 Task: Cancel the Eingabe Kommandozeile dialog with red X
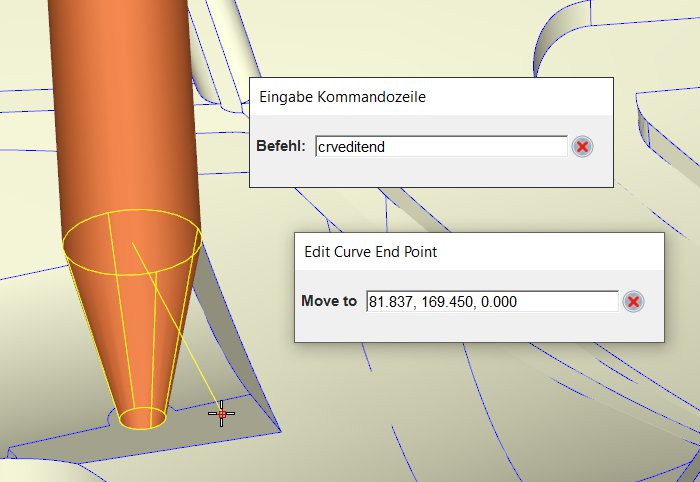582,146
